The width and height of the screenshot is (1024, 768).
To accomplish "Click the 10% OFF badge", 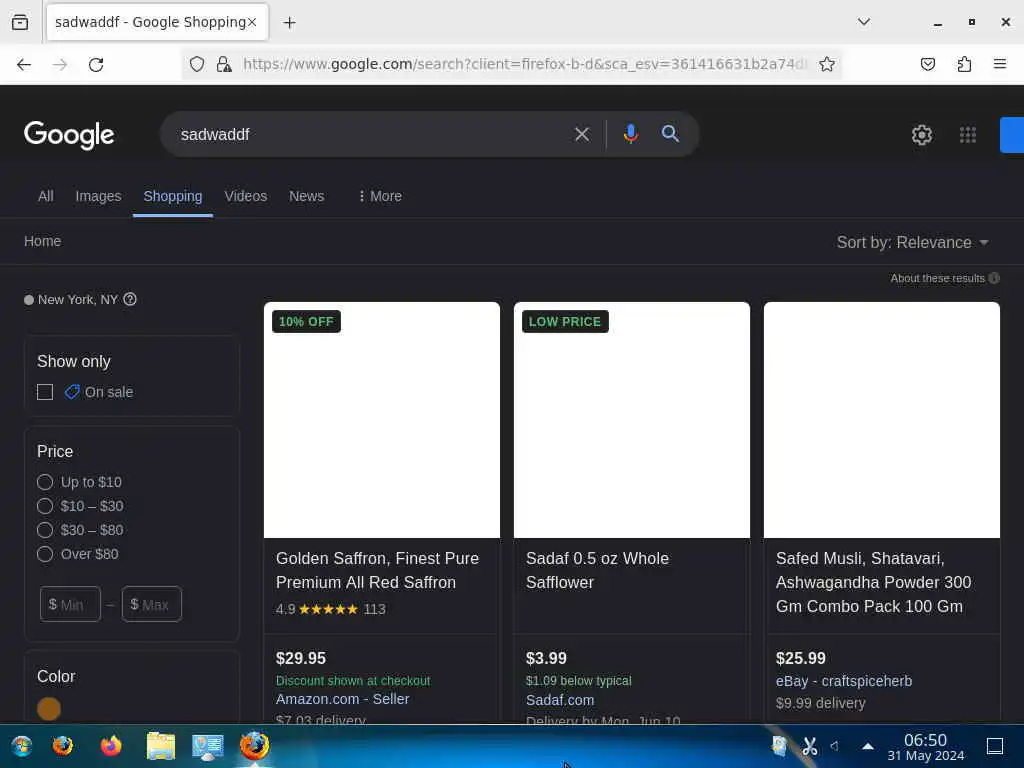I will pyautogui.click(x=306, y=321).
